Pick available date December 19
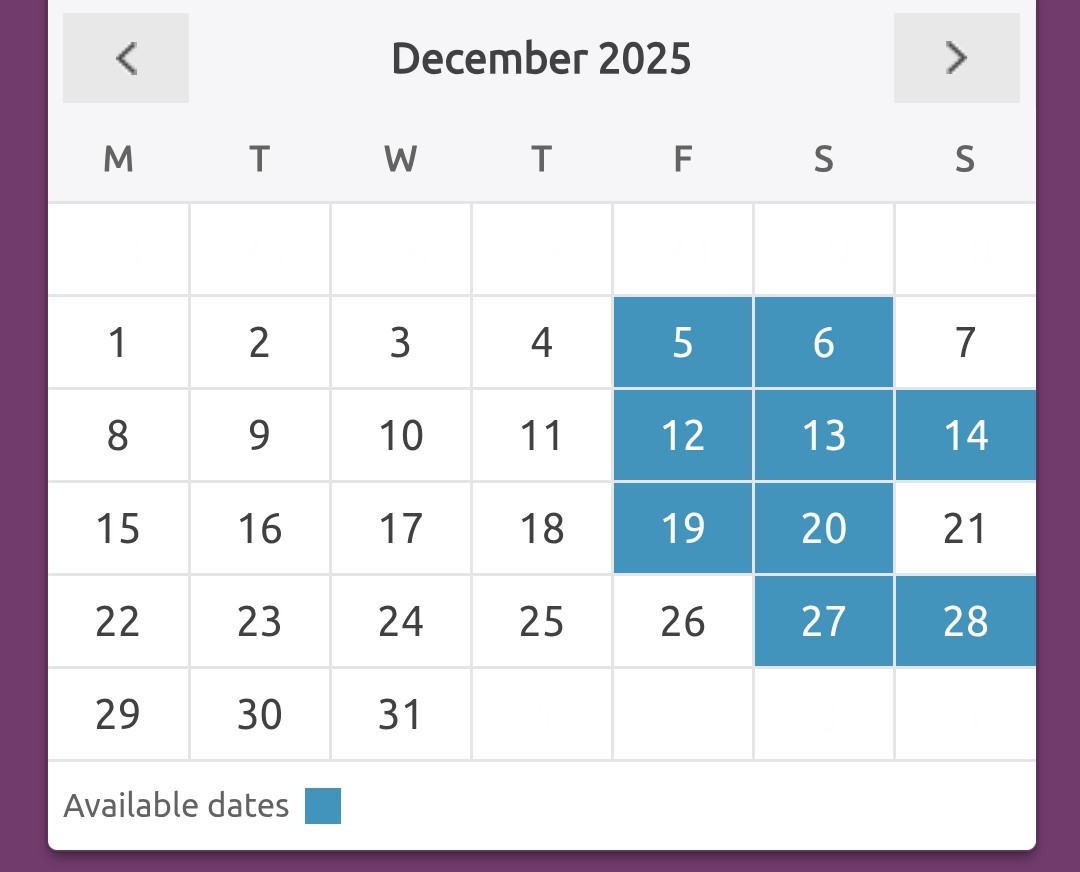Image resolution: width=1080 pixels, height=872 pixels. click(x=683, y=528)
